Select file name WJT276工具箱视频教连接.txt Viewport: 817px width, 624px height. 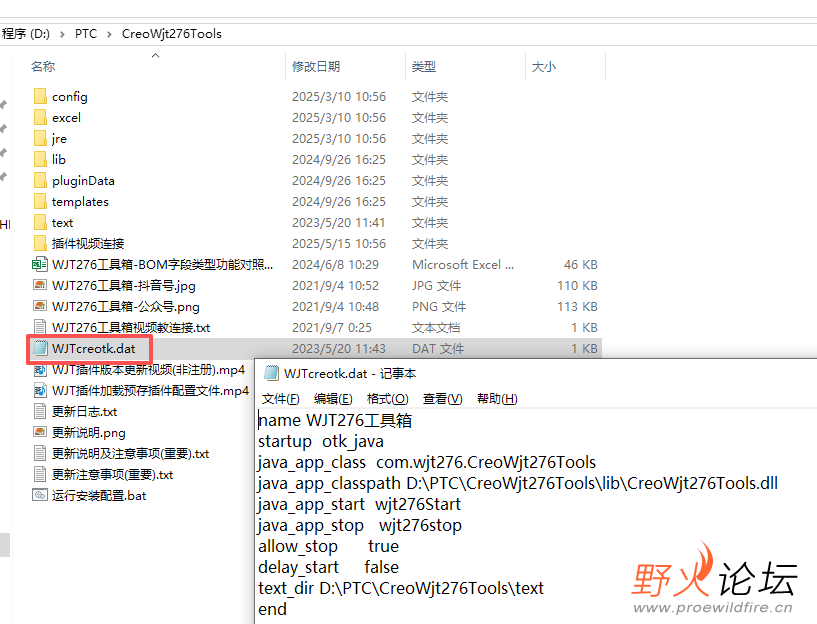tap(131, 328)
